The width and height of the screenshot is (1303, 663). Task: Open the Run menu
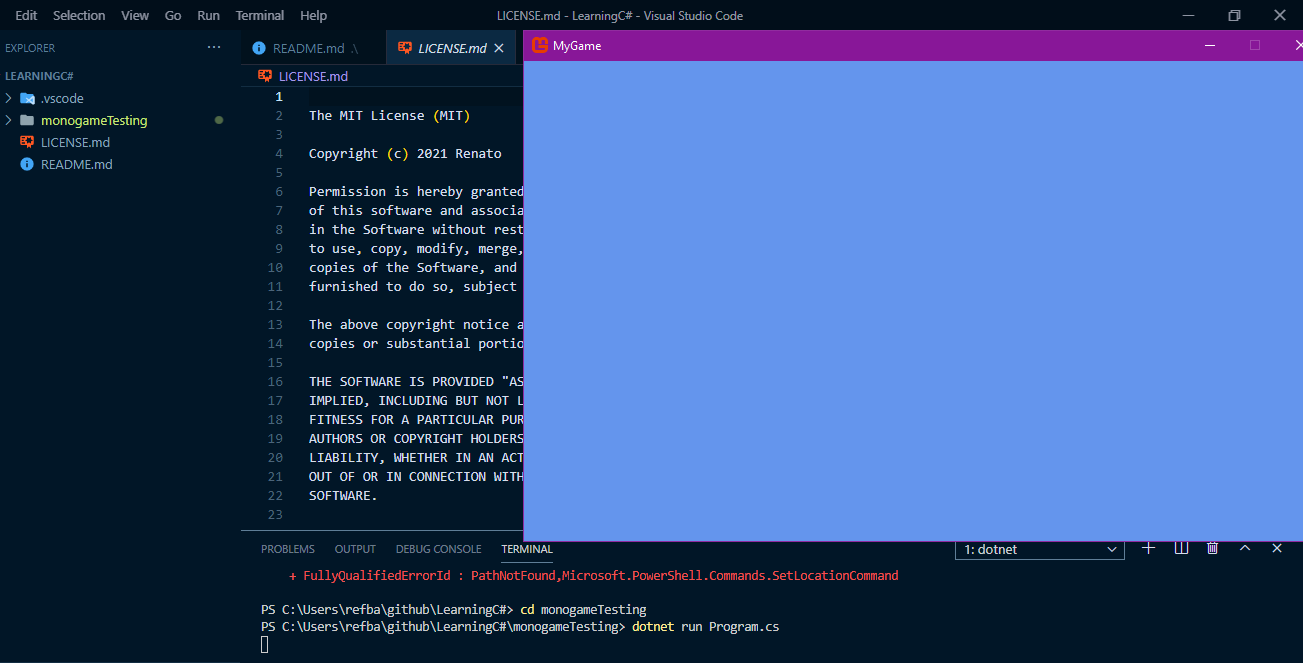click(x=208, y=15)
